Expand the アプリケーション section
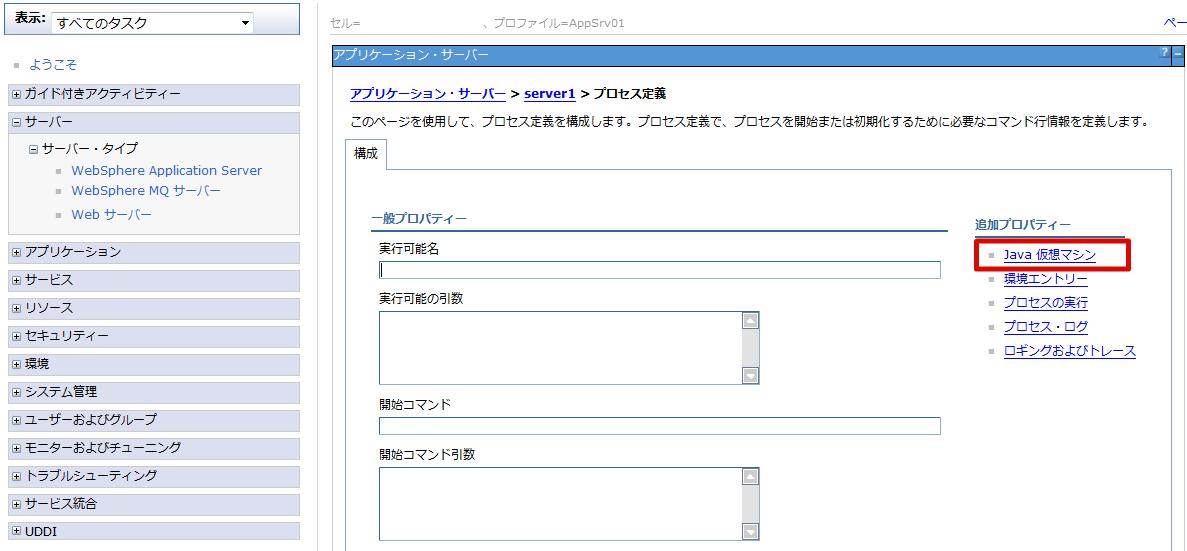The height and width of the screenshot is (551, 1187). [16, 252]
